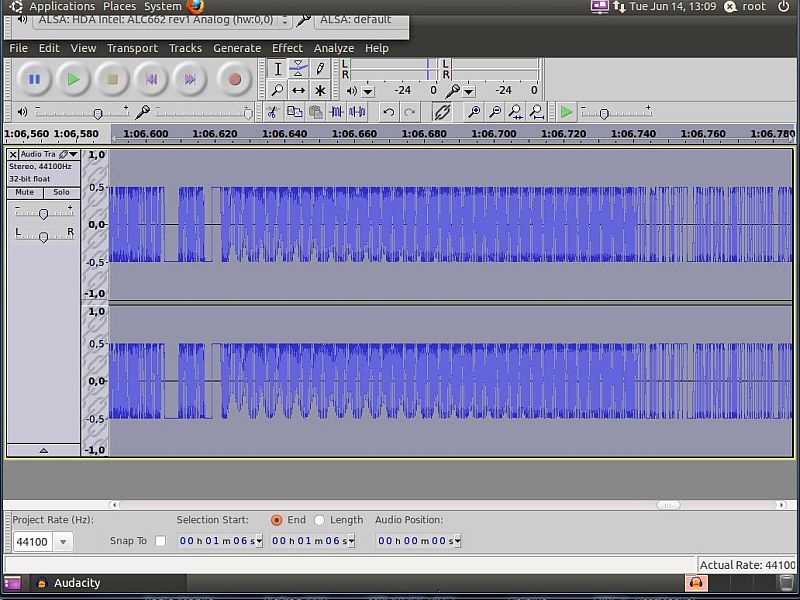Image resolution: width=800 pixels, height=600 pixels.
Task: Skip to end of the track
Action: [x=190, y=79]
